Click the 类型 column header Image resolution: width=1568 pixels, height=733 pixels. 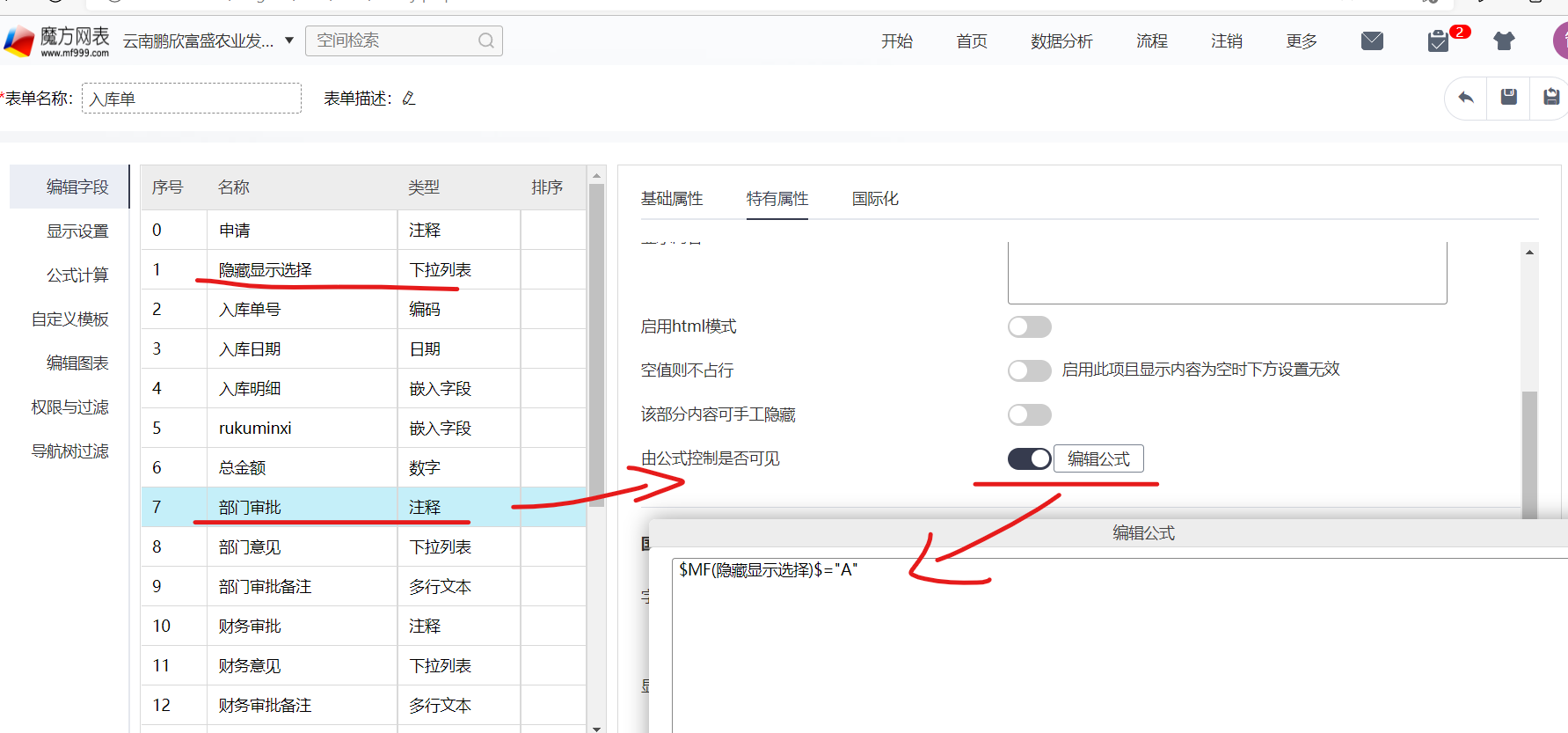(x=424, y=187)
